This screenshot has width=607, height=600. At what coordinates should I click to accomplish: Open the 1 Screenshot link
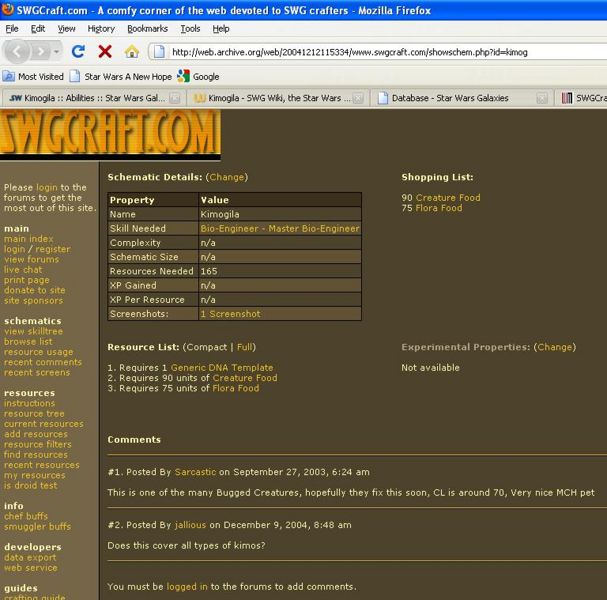tap(230, 314)
